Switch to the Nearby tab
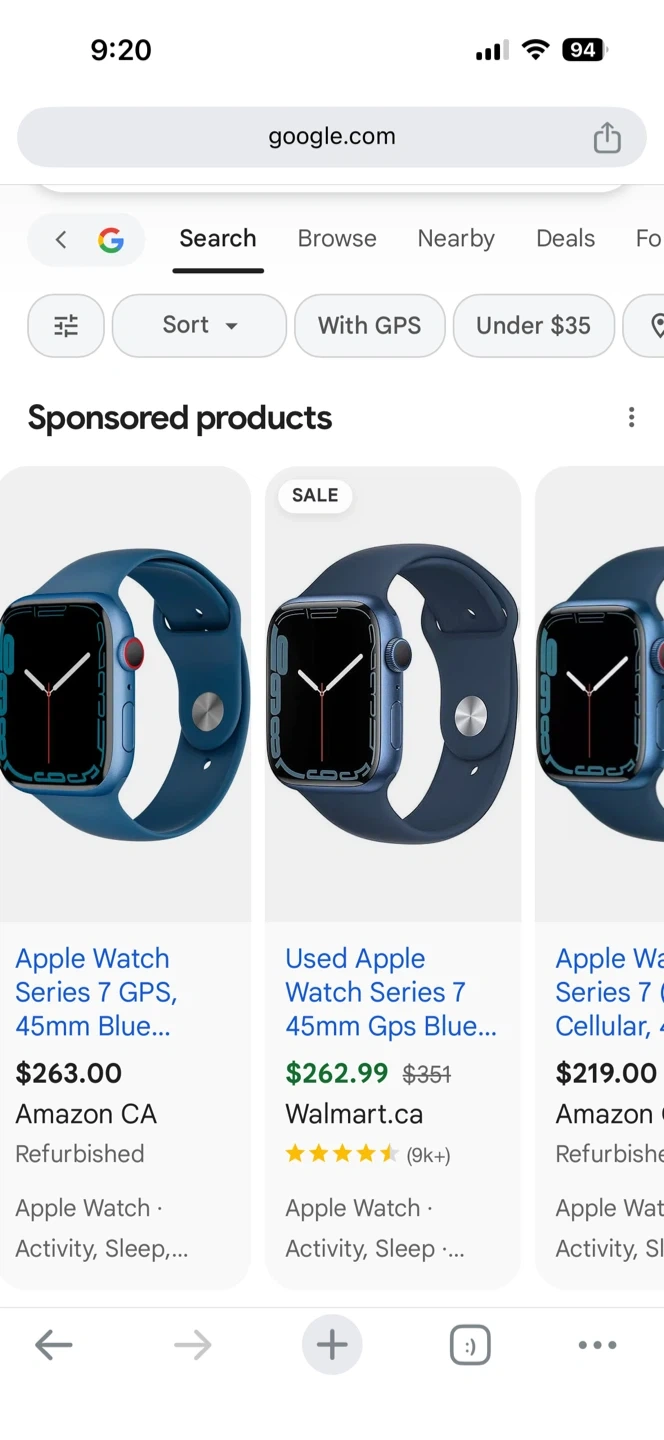 [x=456, y=239]
